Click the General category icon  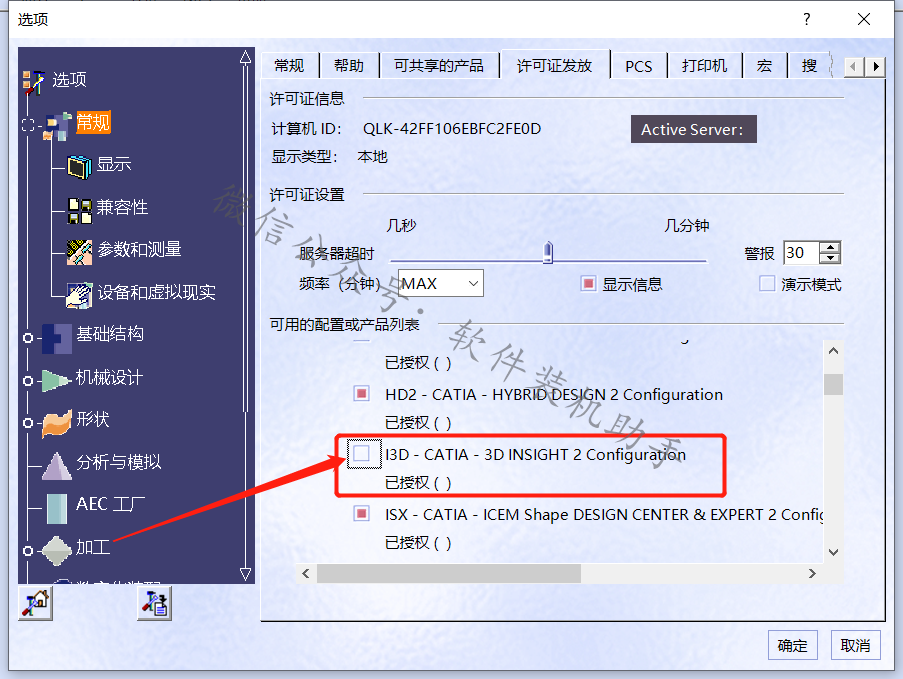coord(58,126)
